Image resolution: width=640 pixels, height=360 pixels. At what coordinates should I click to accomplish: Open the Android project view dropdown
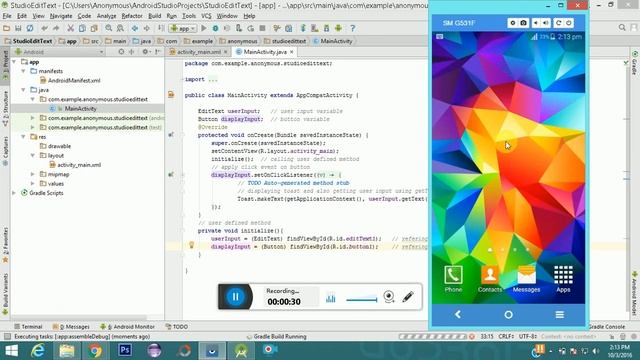(59, 52)
